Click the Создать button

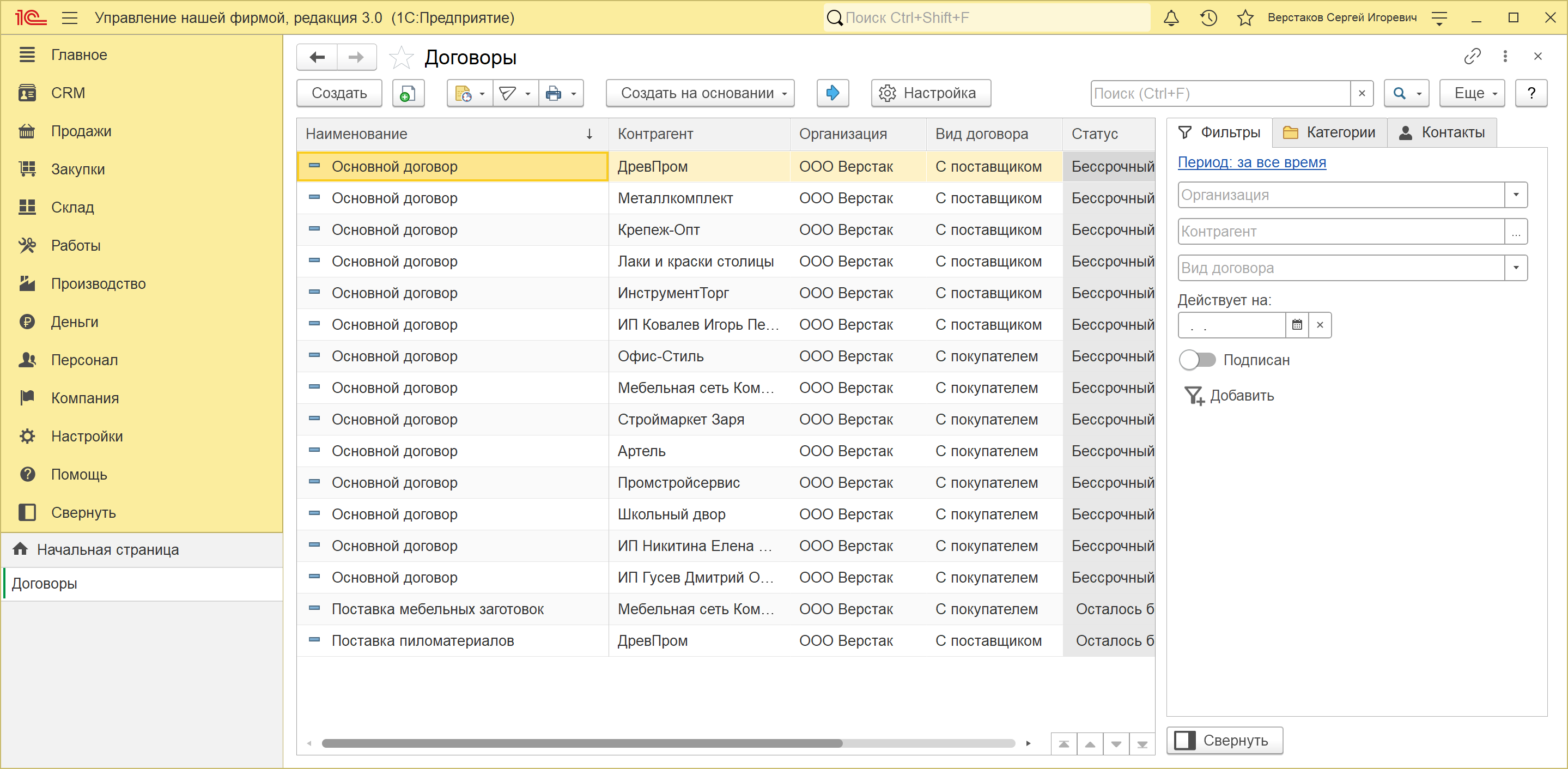[x=339, y=93]
